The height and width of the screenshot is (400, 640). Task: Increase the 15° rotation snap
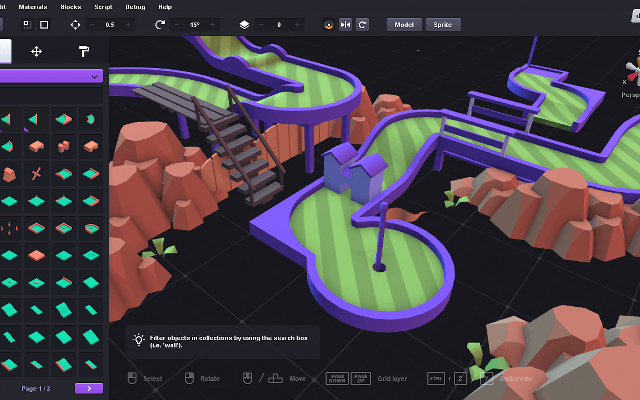click(212, 25)
